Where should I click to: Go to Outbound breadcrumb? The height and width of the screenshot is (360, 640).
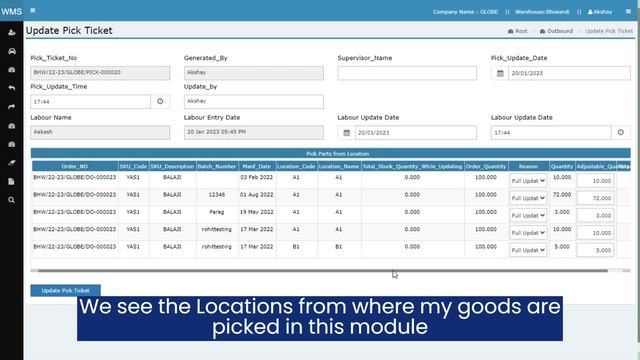556,31
